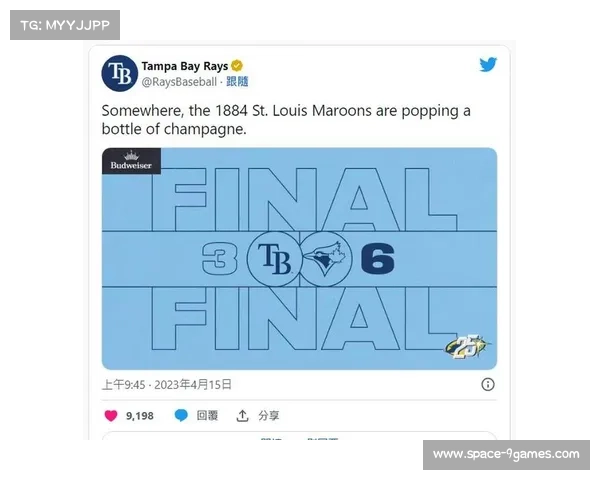Click the 回覆 reply label
This screenshot has height=480, width=600.
point(207,416)
